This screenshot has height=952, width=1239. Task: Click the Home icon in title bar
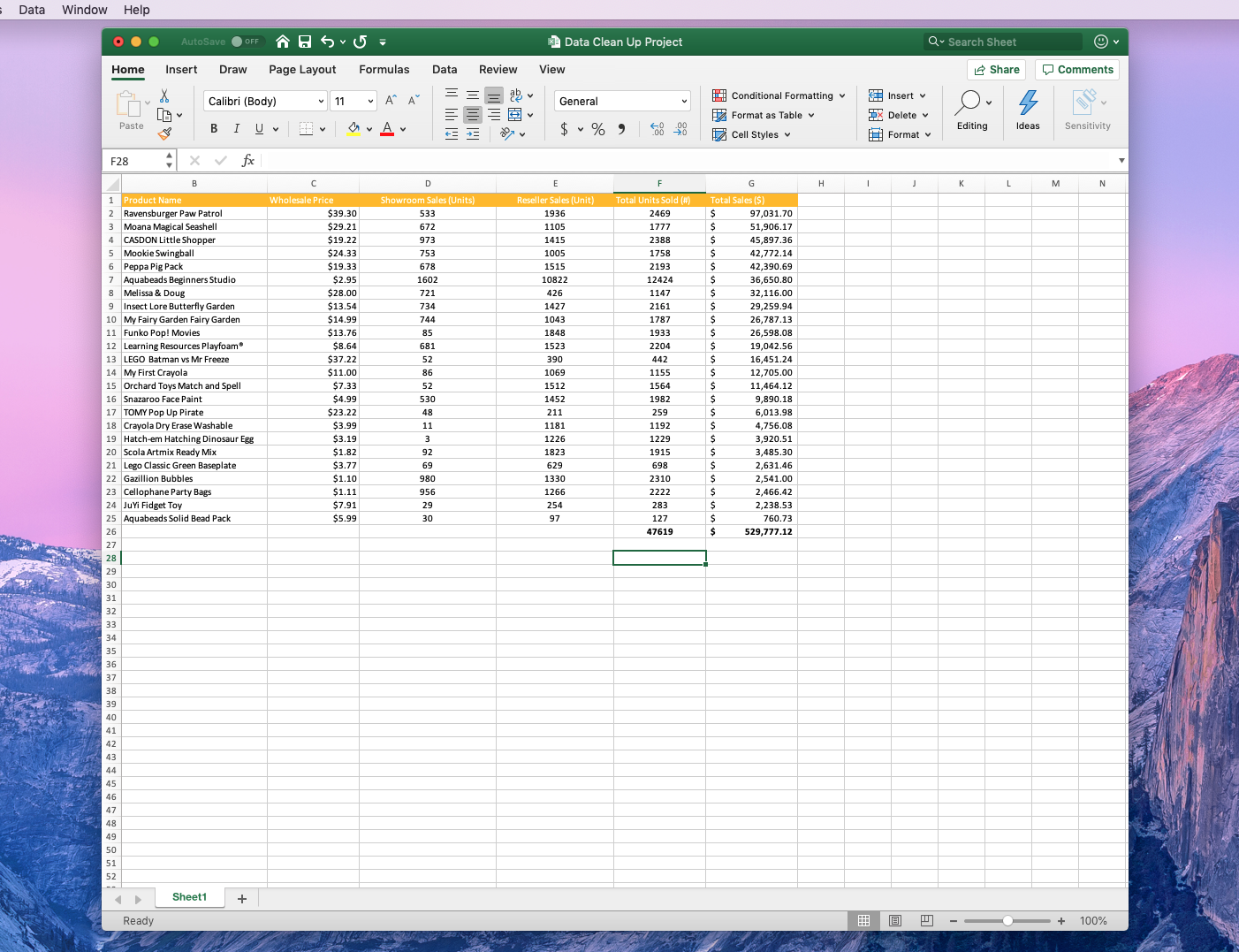(x=283, y=42)
